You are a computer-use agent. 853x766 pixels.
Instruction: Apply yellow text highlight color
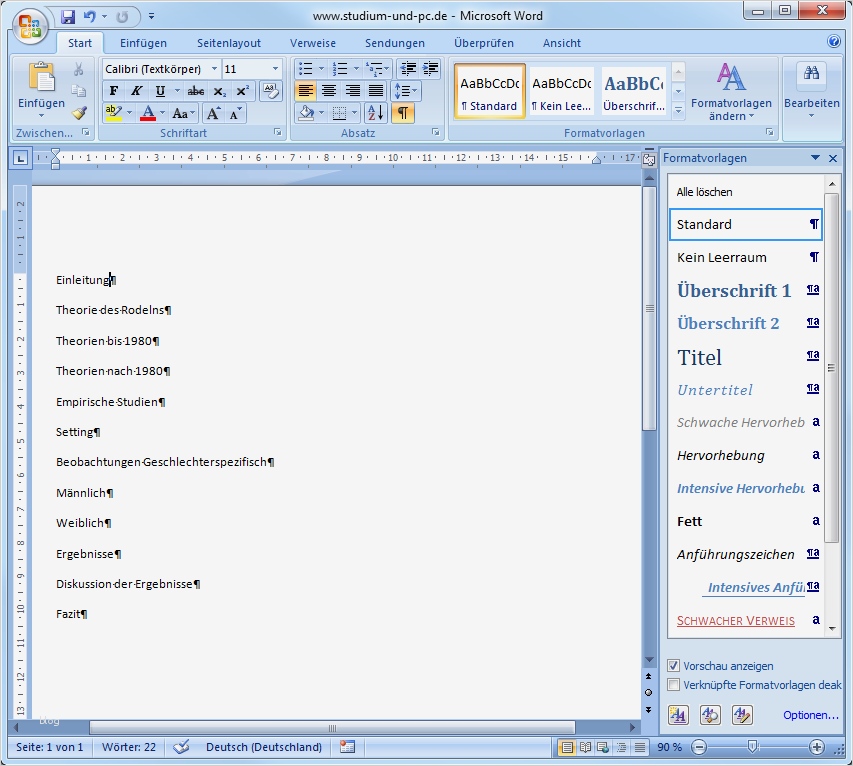pos(114,113)
